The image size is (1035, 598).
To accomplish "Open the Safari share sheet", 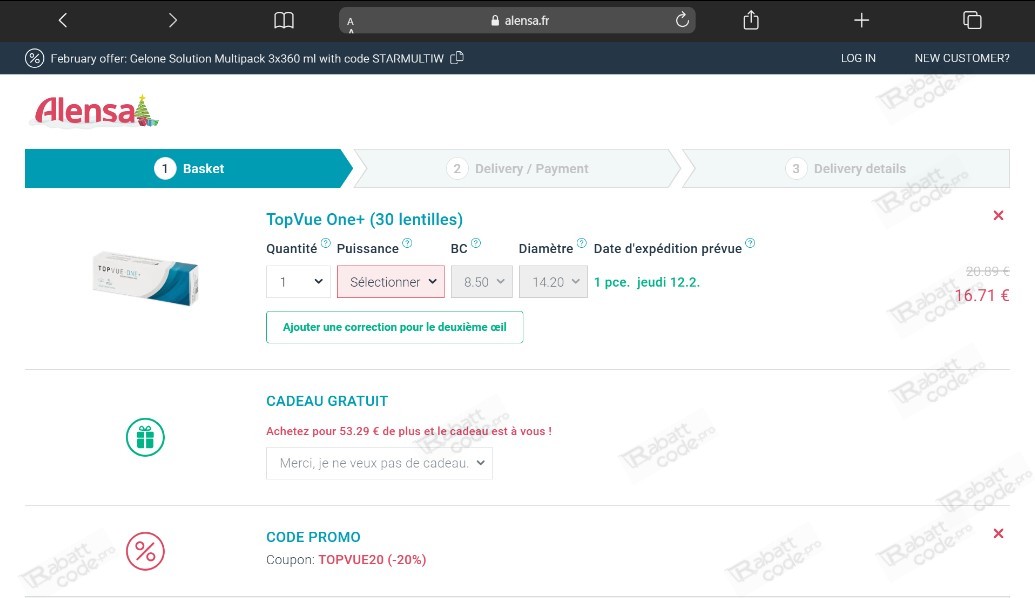I will 751,21.
